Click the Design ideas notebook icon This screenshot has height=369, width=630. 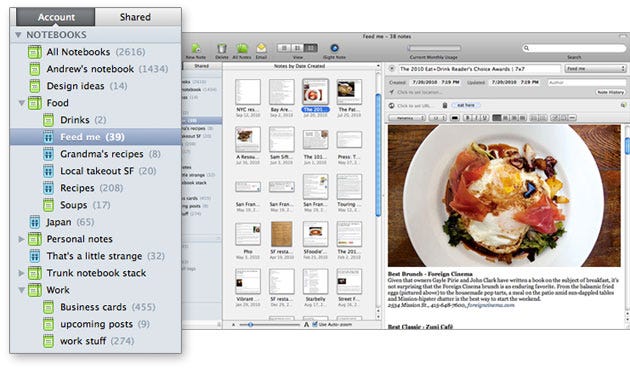click(x=35, y=86)
